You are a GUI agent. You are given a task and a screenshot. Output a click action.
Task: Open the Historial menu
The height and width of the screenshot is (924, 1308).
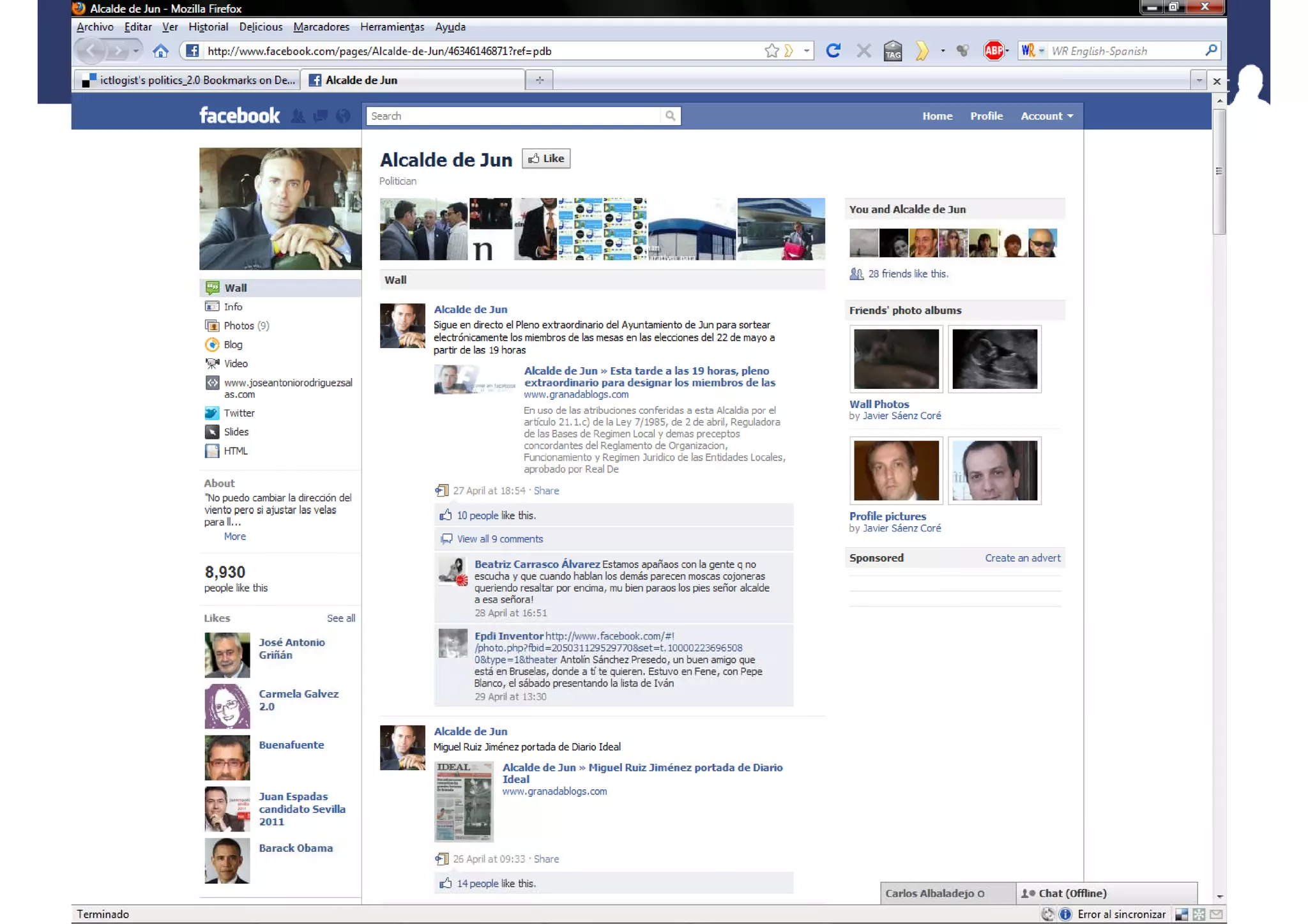pyautogui.click(x=208, y=27)
